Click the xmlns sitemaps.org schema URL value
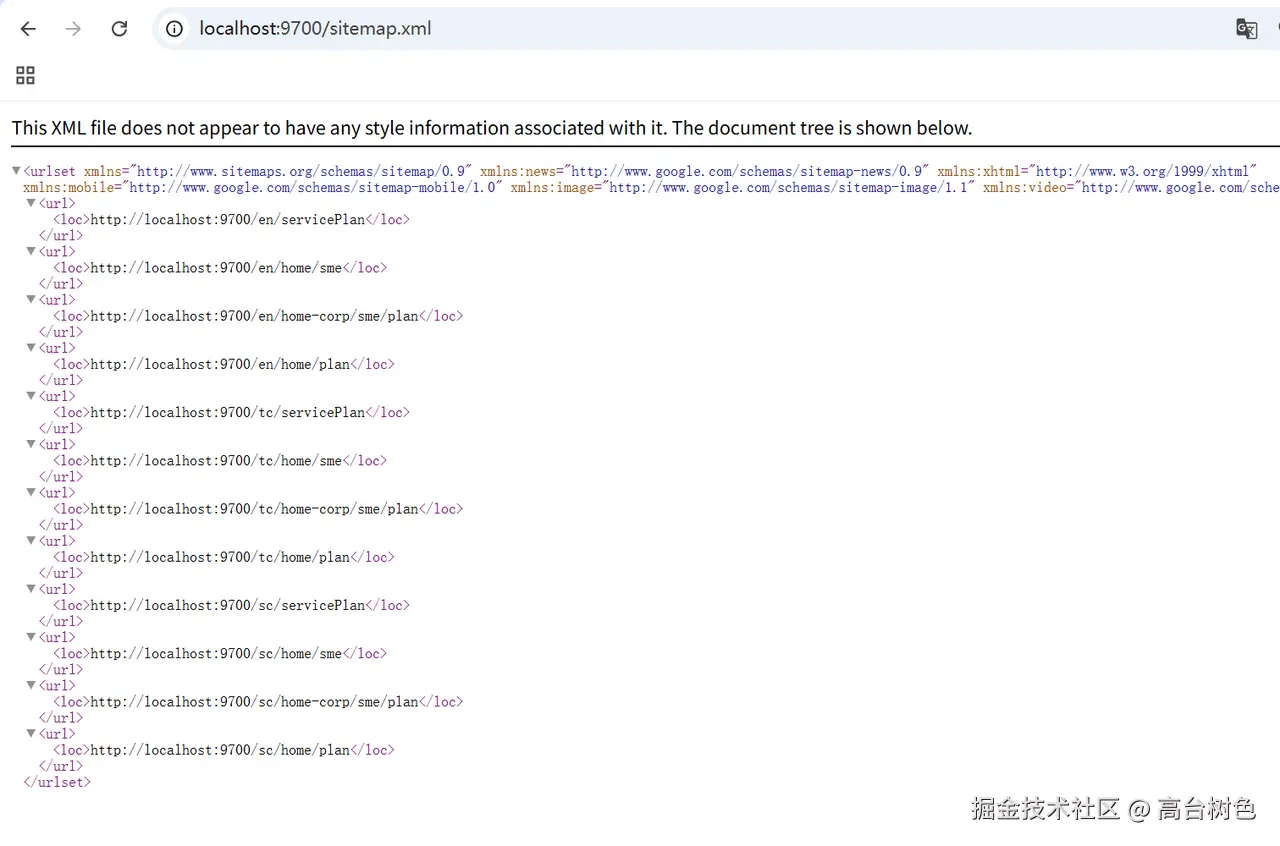Viewport: 1280px width, 846px height. [x=300, y=172]
